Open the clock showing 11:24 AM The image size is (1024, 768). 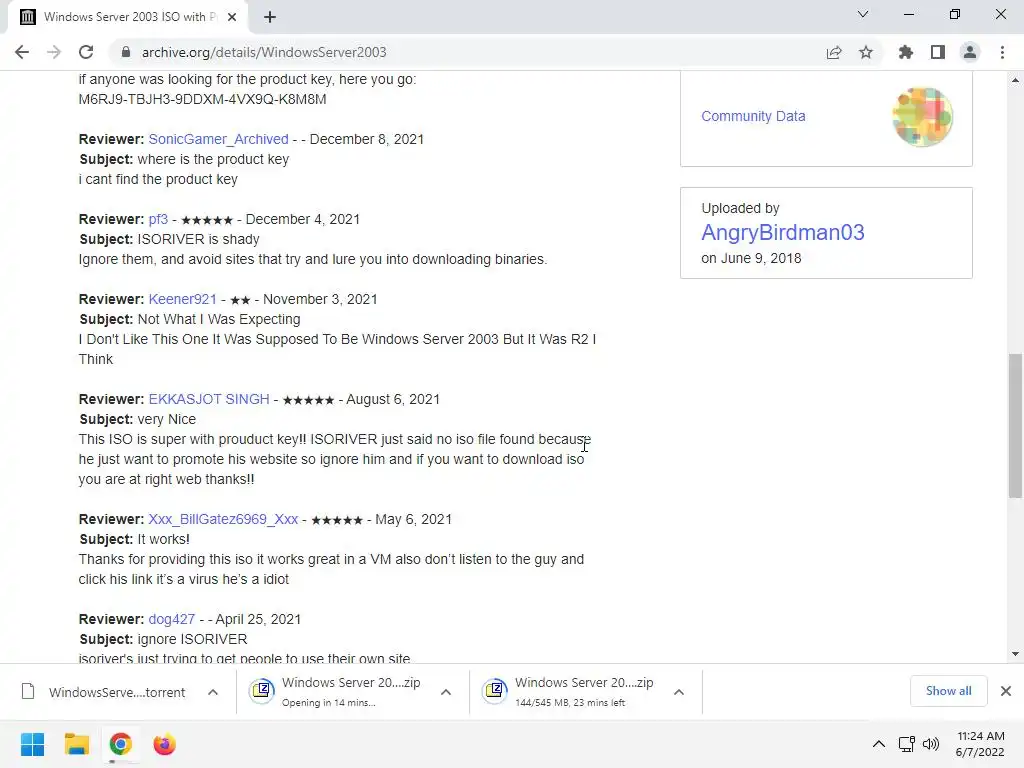980,744
